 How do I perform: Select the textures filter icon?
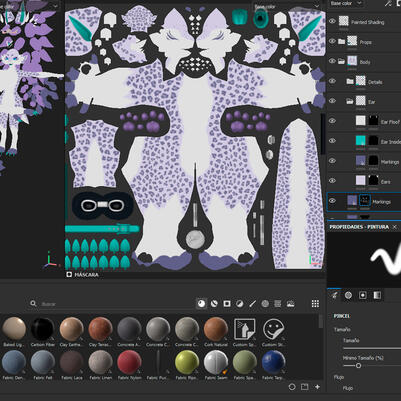[x=278, y=304]
